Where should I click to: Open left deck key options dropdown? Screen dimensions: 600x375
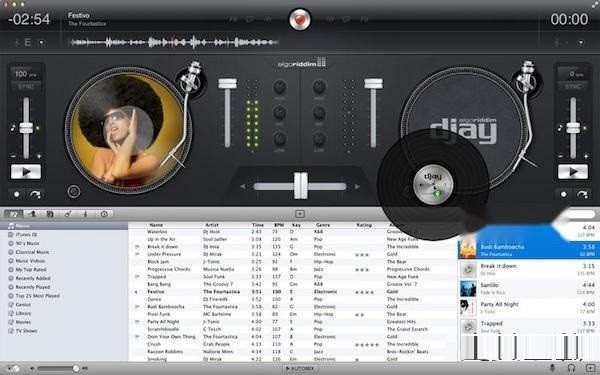pyautogui.click(x=41, y=42)
